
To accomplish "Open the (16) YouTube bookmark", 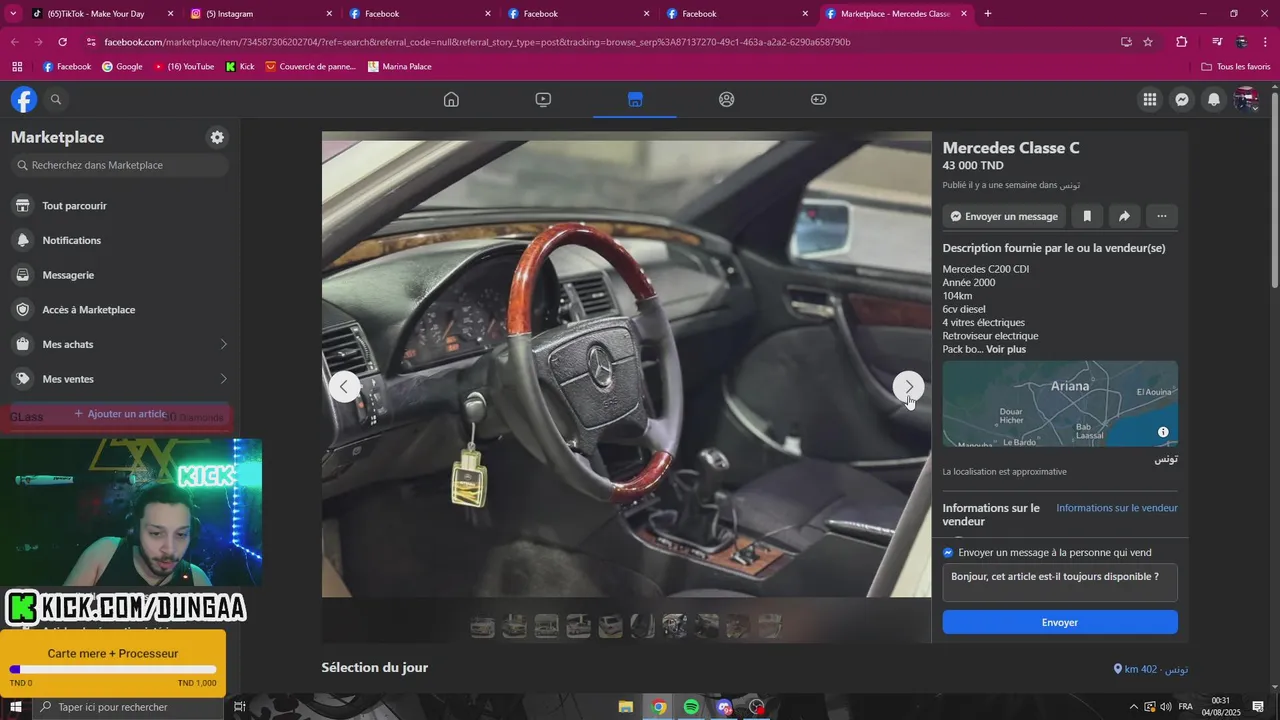I will (x=184, y=67).
